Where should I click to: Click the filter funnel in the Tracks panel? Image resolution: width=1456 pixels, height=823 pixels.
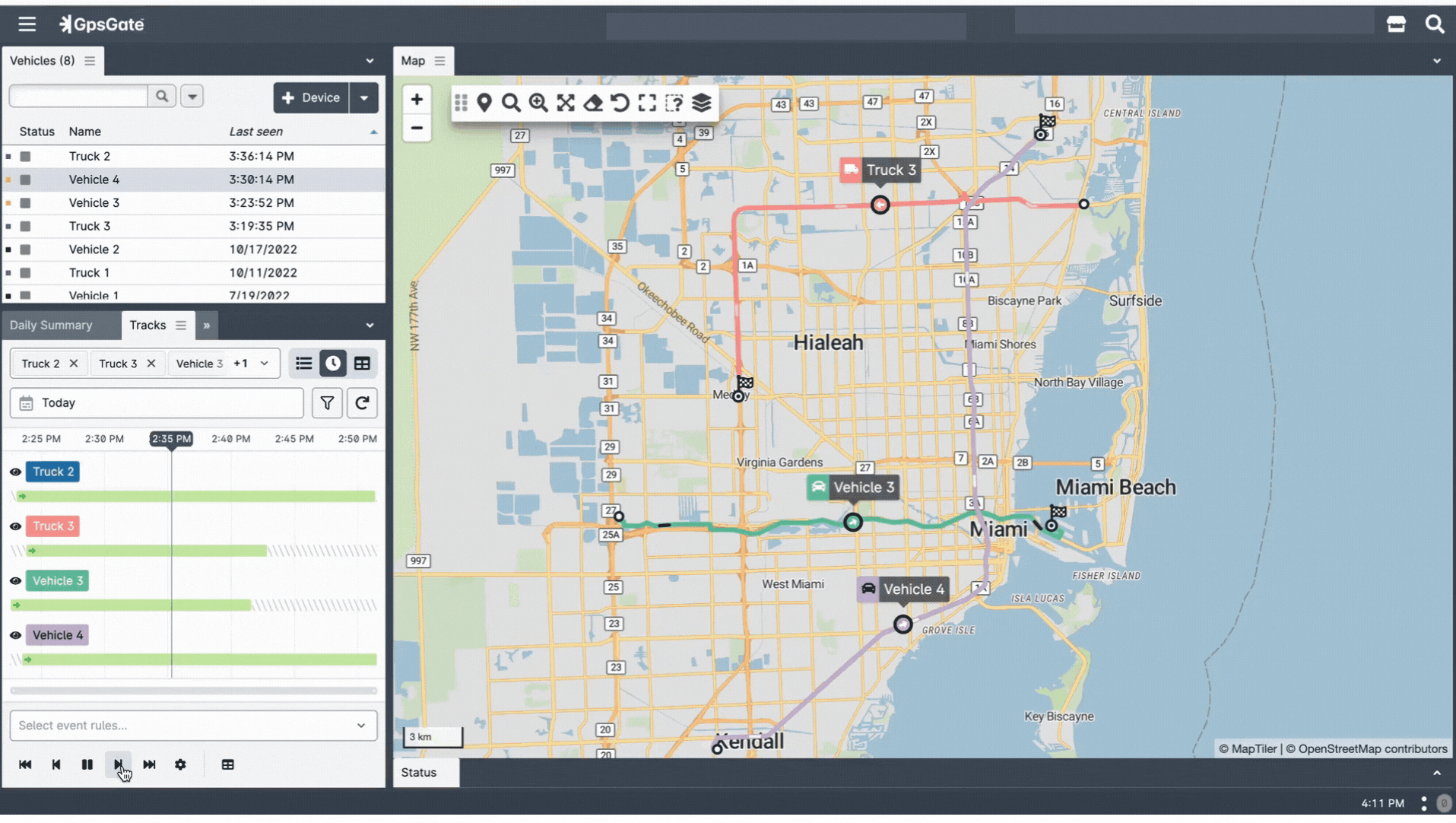pyautogui.click(x=327, y=402)
